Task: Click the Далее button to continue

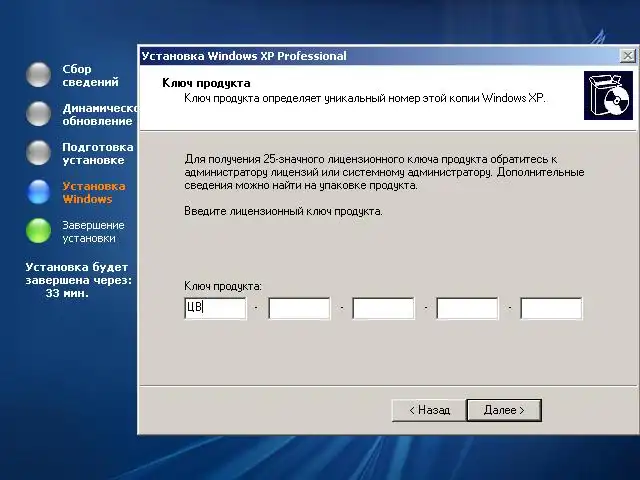Action: point(504,410)
